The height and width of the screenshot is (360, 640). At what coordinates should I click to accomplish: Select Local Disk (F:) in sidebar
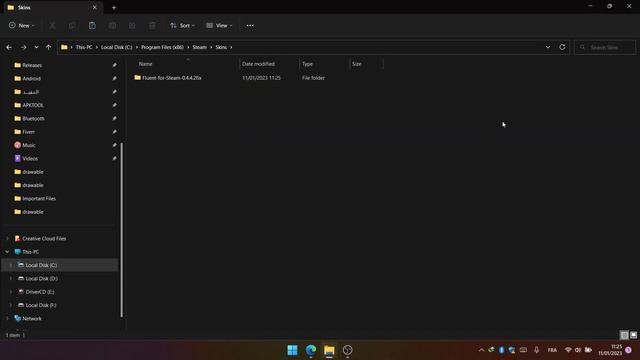click(x=41, y=305)
